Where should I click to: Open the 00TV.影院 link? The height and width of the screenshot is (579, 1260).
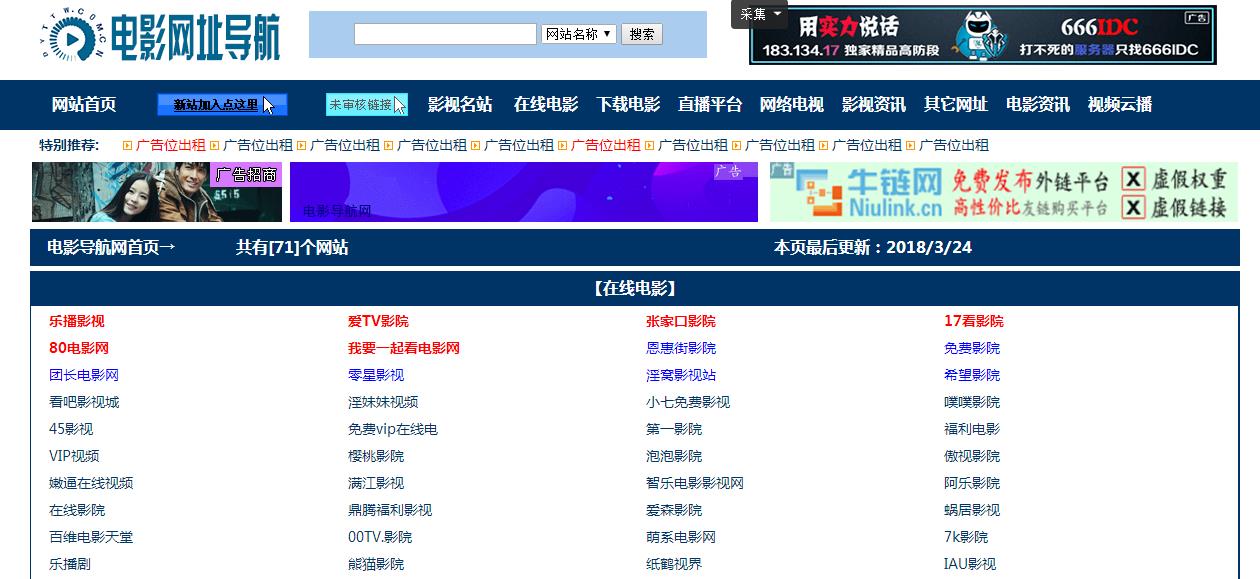coord(380,537)
